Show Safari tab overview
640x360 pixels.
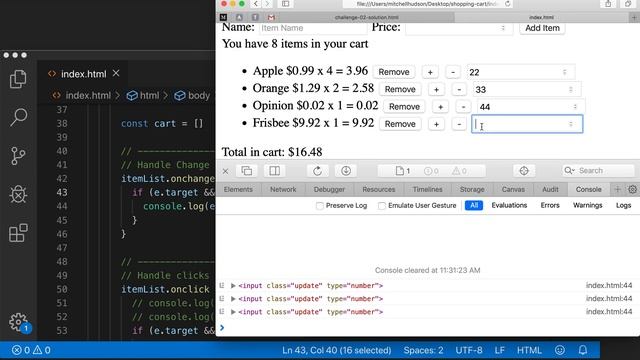pyautogui.click(x=628, y=4)
